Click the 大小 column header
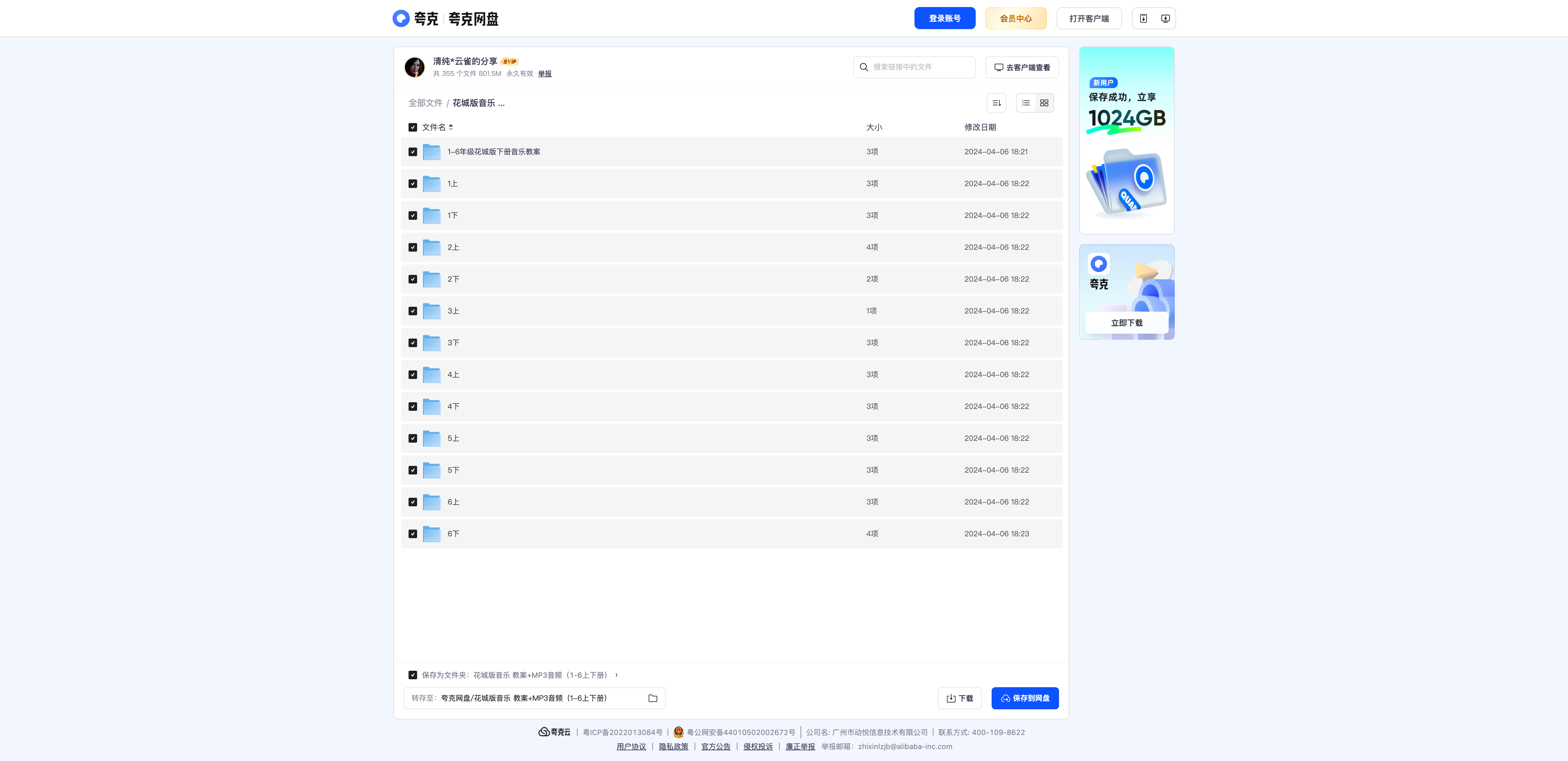This screenshot has width=1568, height=761. coord(874,127)
